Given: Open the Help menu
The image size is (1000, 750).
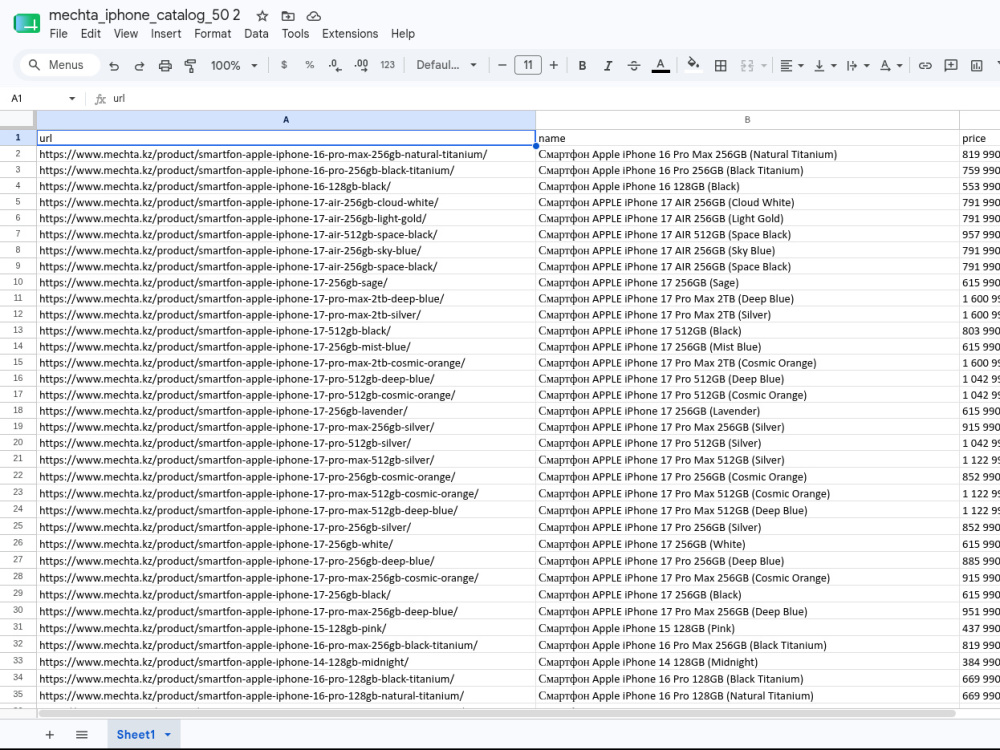Looking at the screenshot, I should [402, 34].
